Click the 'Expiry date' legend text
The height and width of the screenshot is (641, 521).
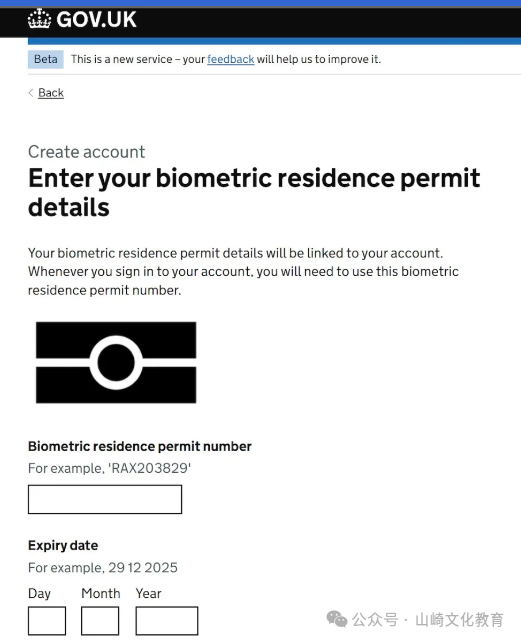(63, 546)
